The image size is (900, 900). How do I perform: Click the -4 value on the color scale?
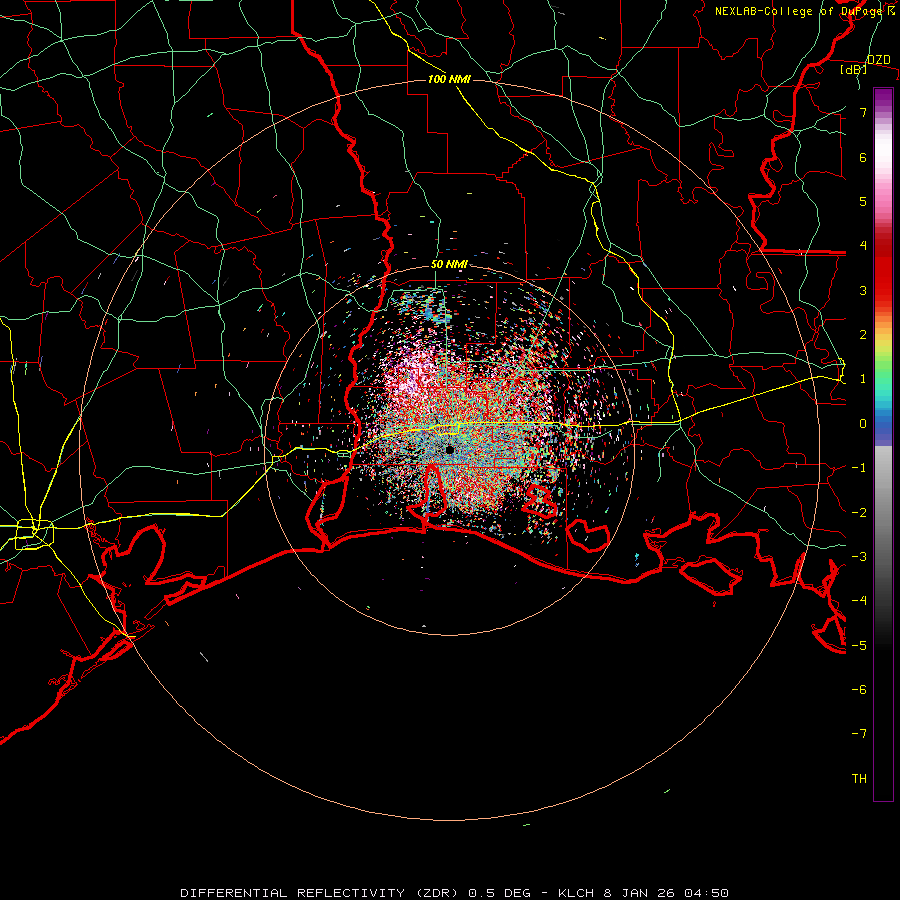click(x=859, y=601)
